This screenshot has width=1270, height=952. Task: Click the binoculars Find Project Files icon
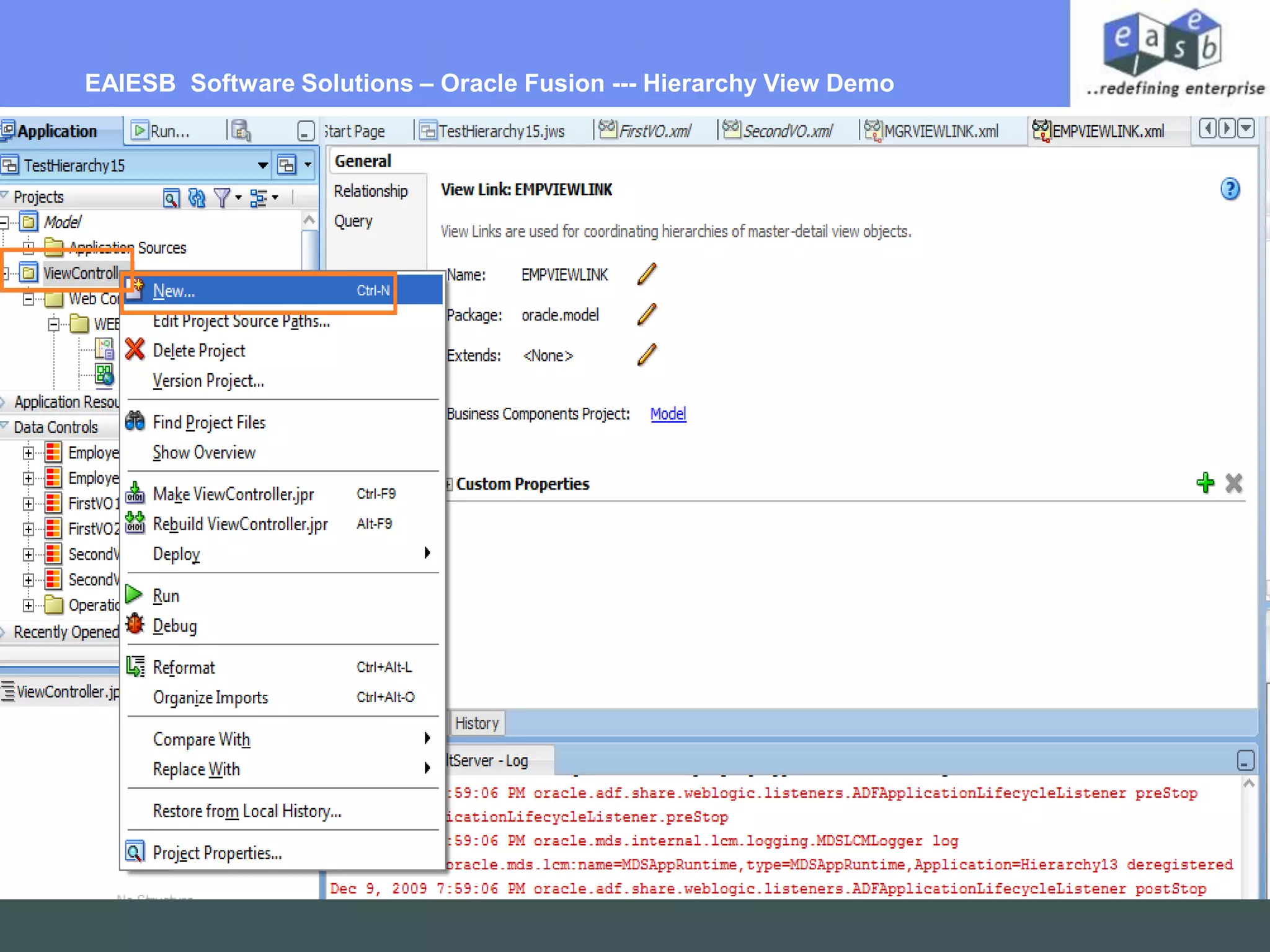pyautogui.click(x=135, y=421)
